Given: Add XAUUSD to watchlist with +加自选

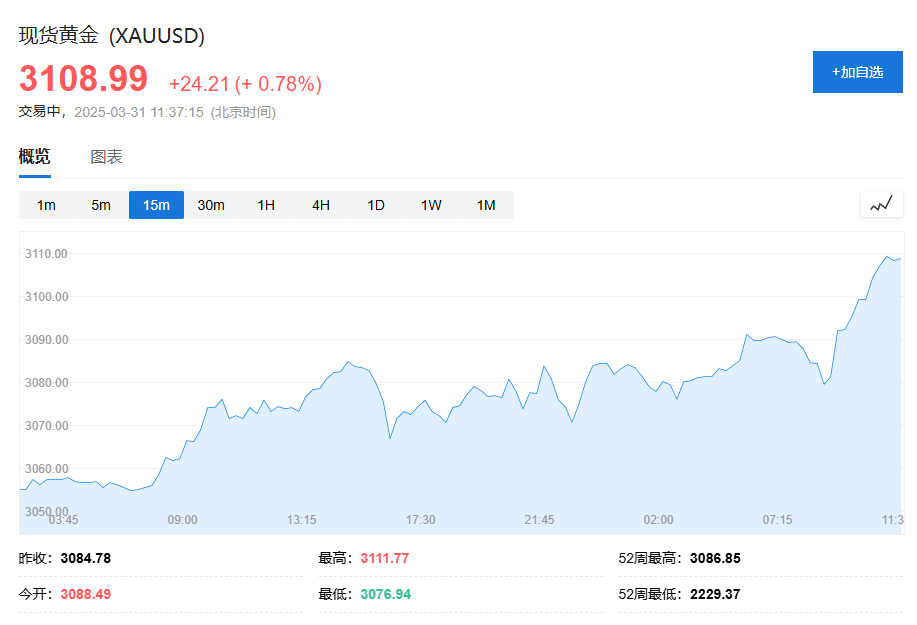Looking at the screenshot, I should click(x=857, y=72).
